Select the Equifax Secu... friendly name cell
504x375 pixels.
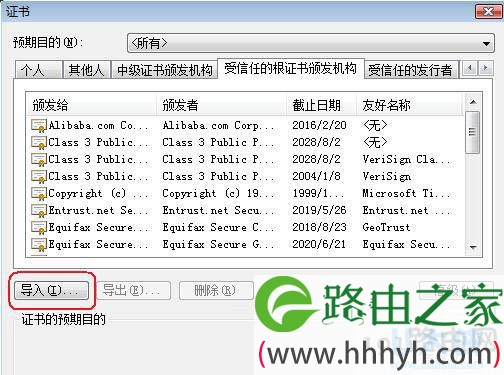[x=406, y=245]
